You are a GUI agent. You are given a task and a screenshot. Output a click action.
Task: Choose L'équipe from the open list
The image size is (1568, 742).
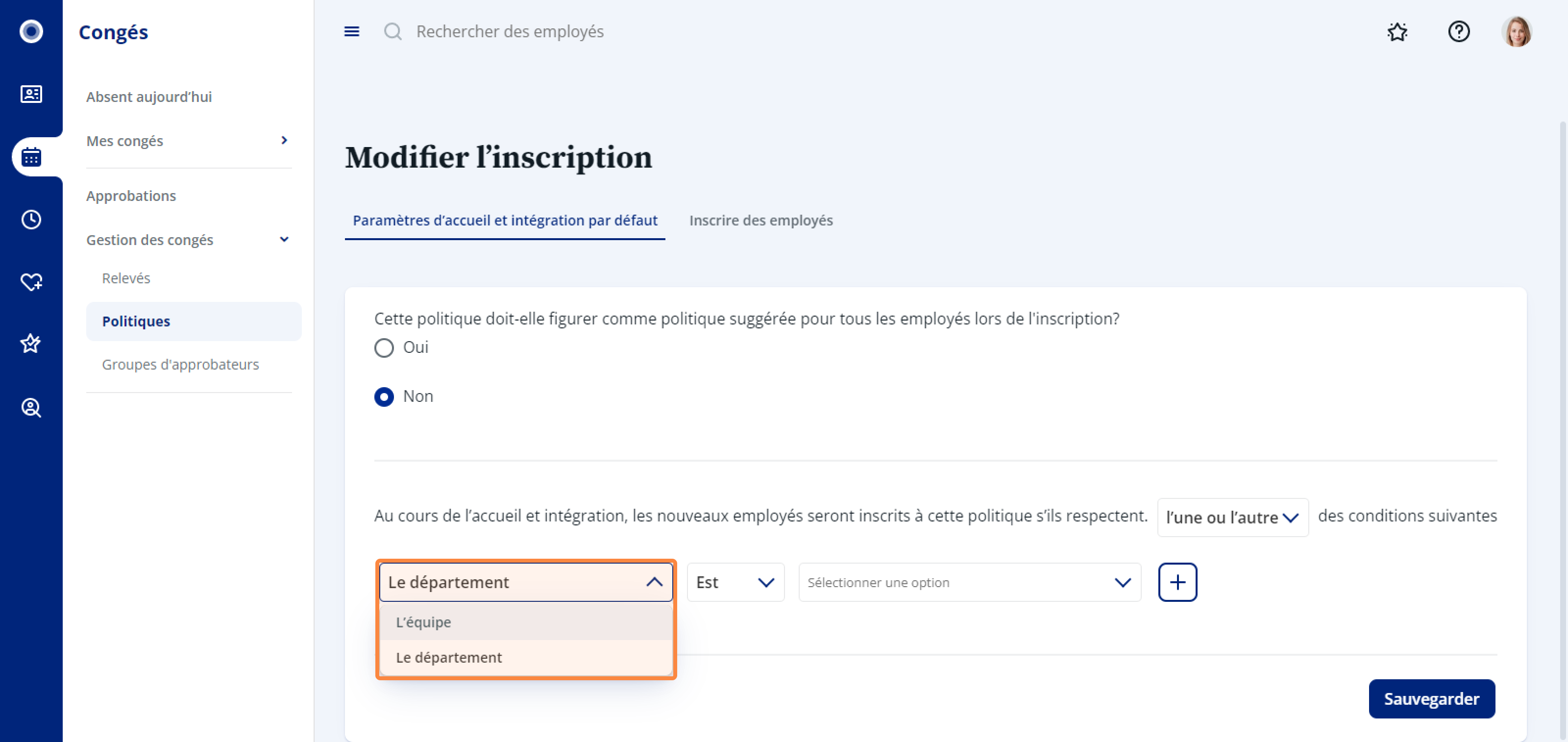tap(526, 622)
